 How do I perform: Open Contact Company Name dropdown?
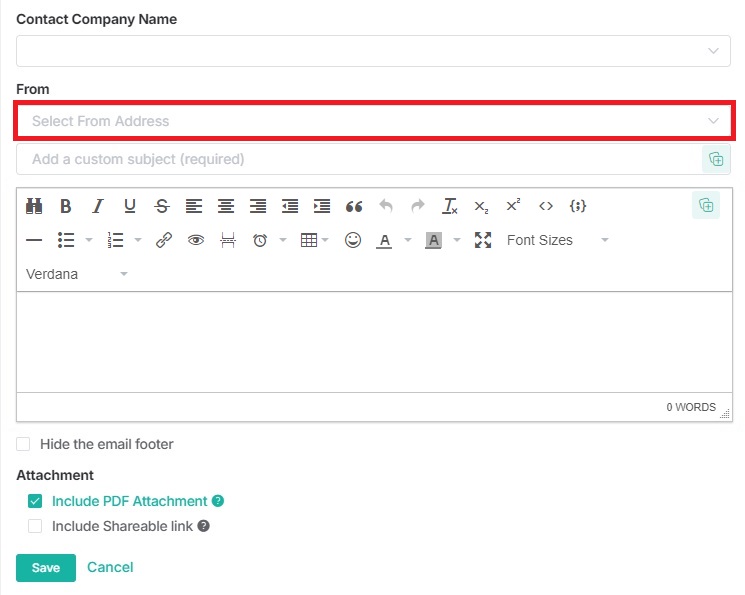pyautogui.click(x=373, y=51)
